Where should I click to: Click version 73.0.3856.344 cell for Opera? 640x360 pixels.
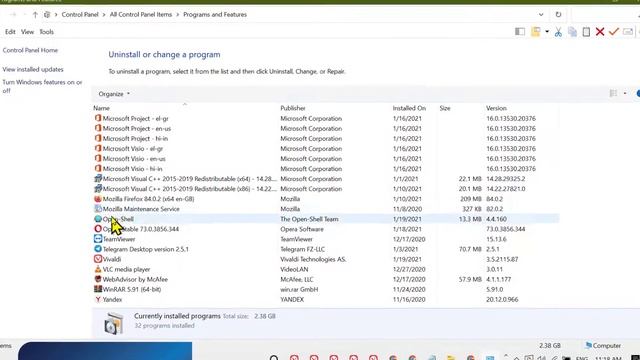pyautogui.click(x=505, y=229)
